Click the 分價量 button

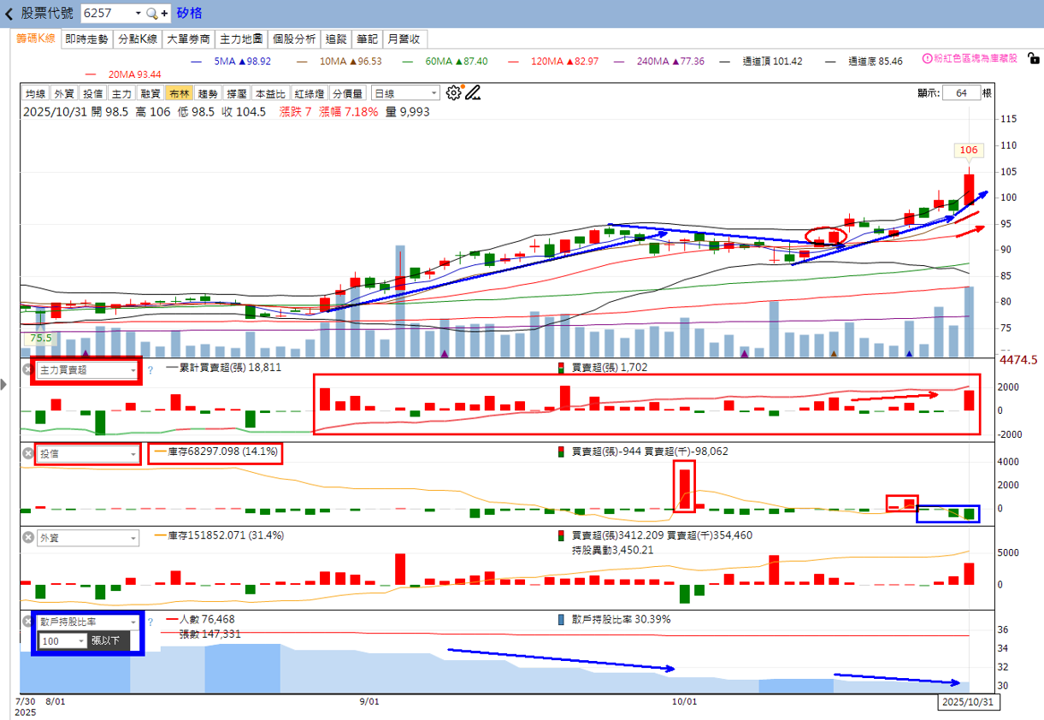coord(347,94)
